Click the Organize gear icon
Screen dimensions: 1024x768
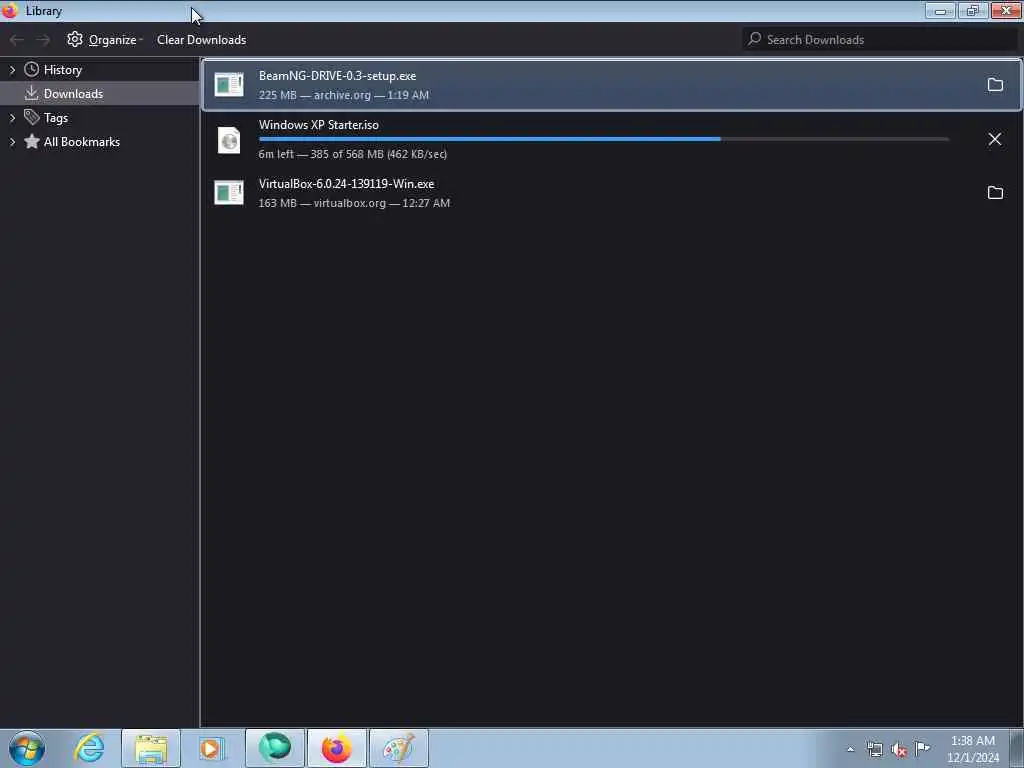click(75, 39)
